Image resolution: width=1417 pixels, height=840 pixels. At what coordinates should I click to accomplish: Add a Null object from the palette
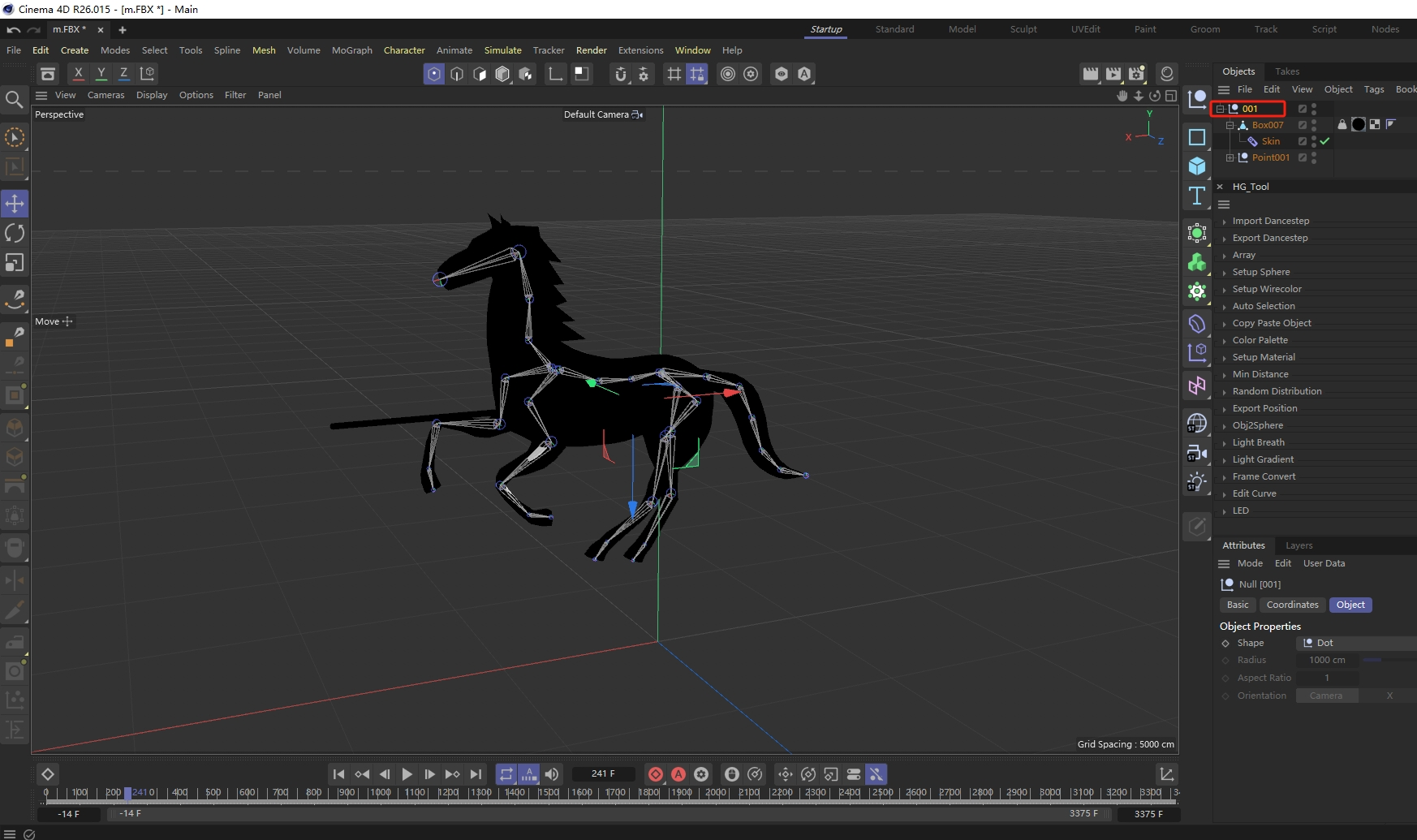(x=1197, y=100)
